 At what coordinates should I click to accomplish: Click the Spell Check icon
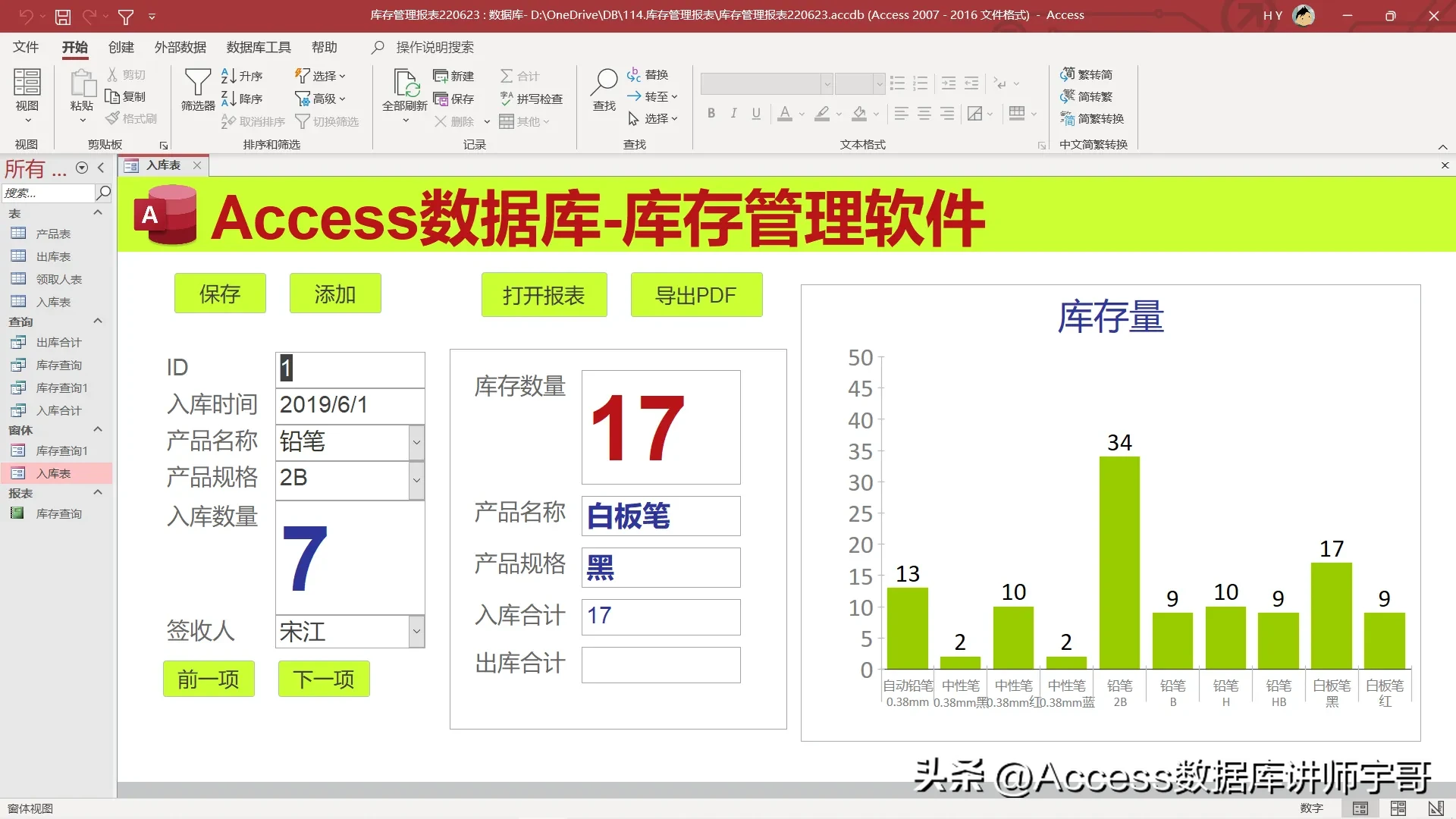point(507,99)
